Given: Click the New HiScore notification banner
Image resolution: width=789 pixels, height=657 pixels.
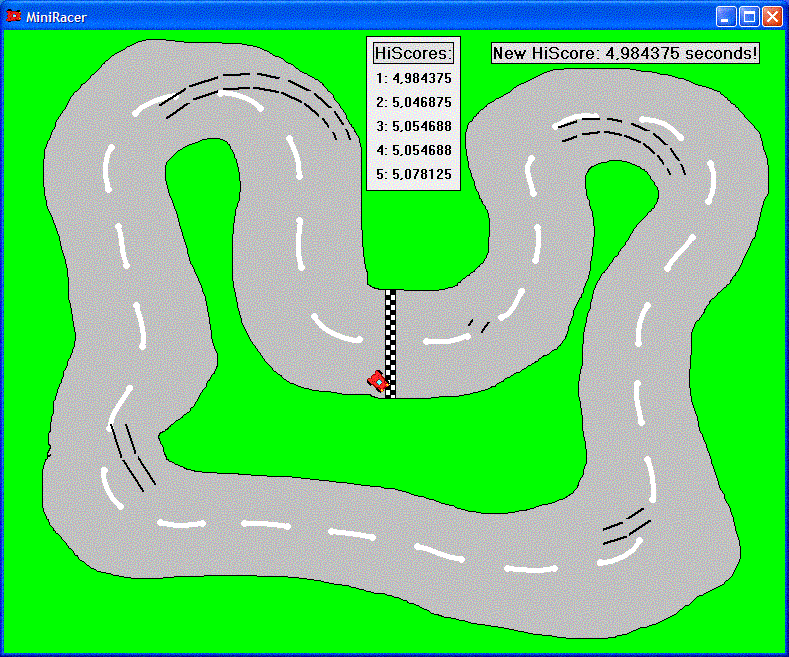Looking at the screenshot, I should 625,53.
